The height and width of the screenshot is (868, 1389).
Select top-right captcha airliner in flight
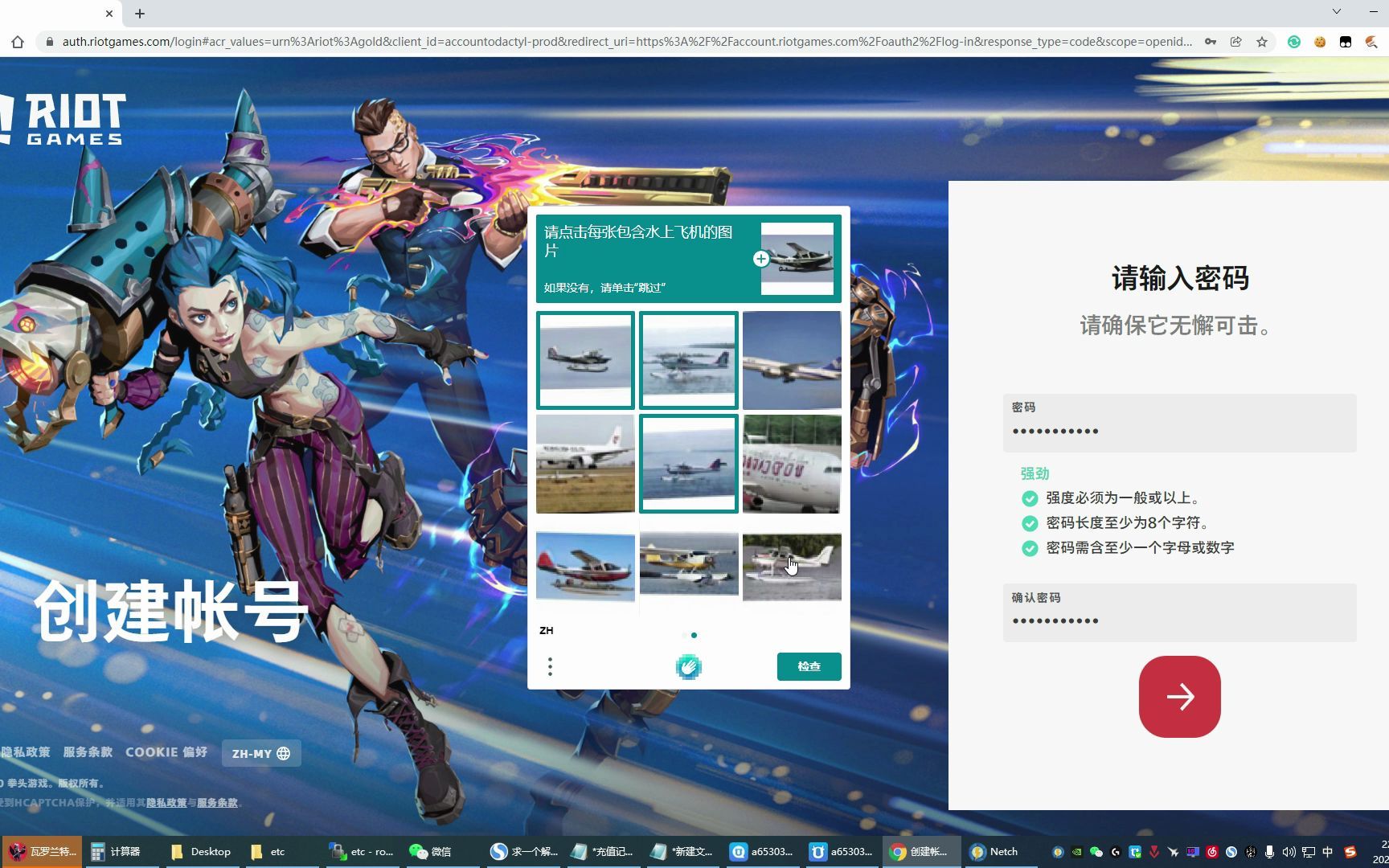[792, 360]
